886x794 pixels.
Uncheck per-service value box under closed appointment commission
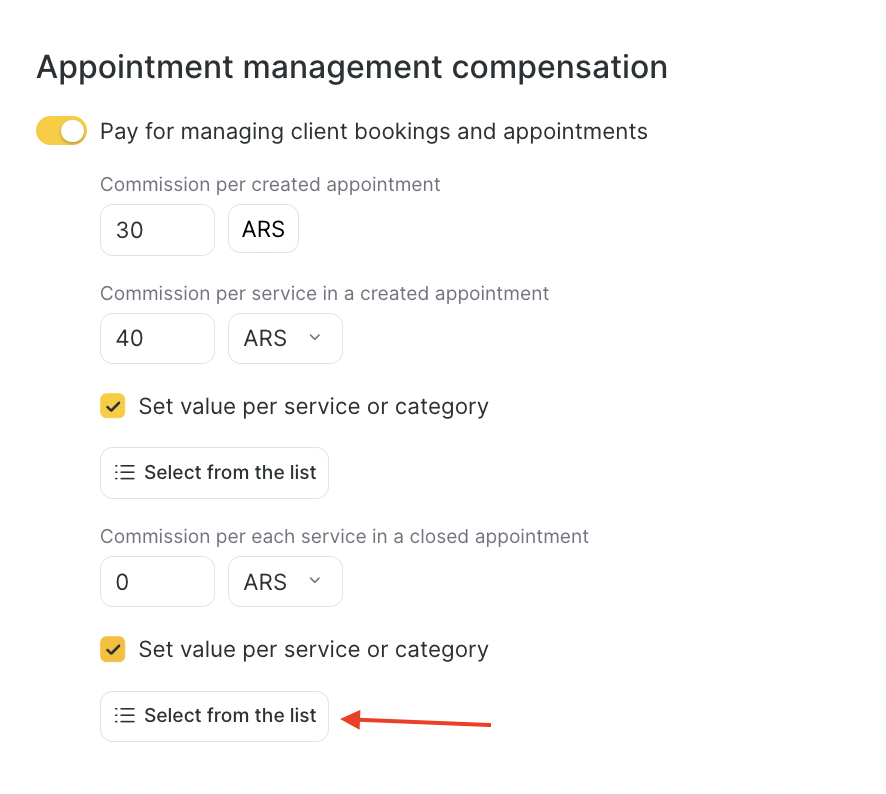tap(113, 649)
